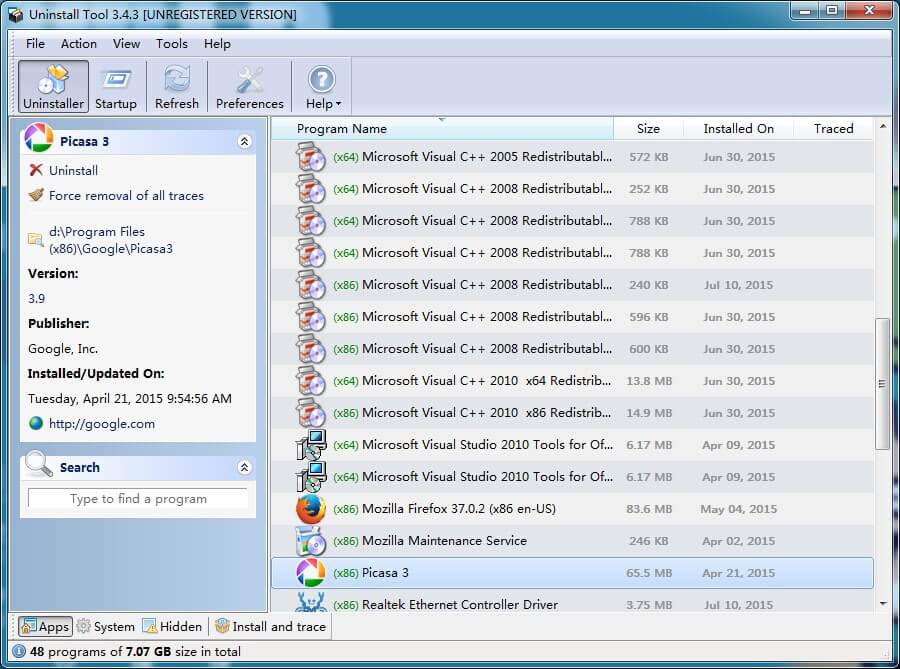Open the Install and trace tab
Image resolution: width=900 pixels, height=669 pixels.
[x=271, y=627]
